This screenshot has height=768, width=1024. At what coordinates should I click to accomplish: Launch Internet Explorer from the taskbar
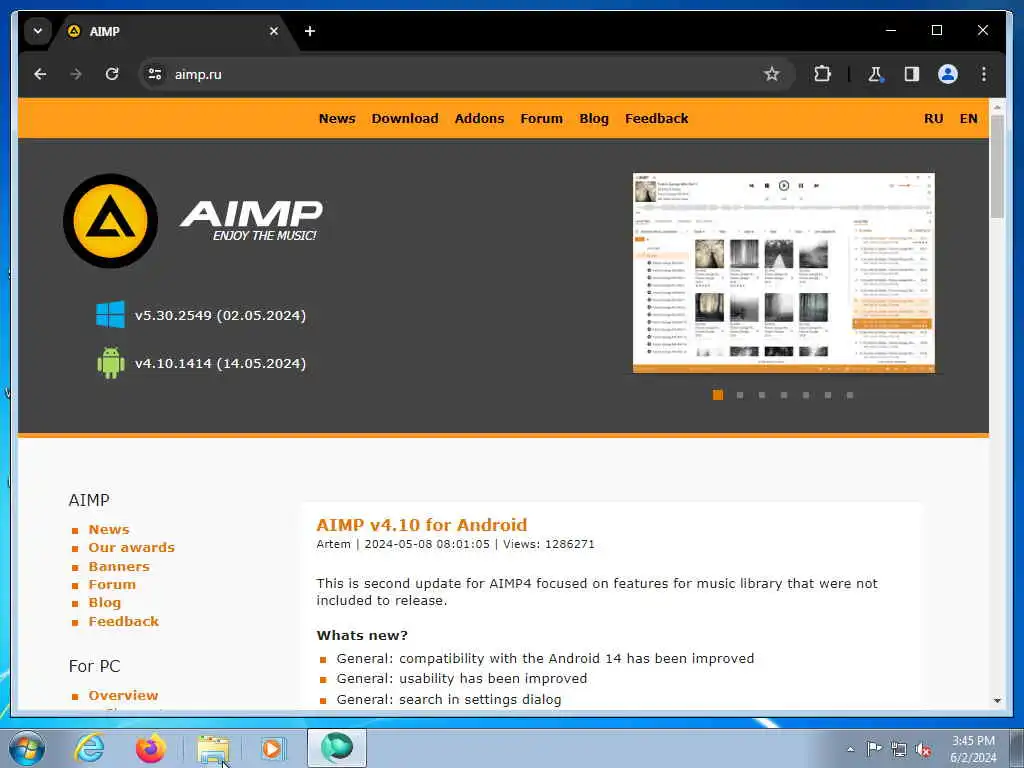point(89,748)
